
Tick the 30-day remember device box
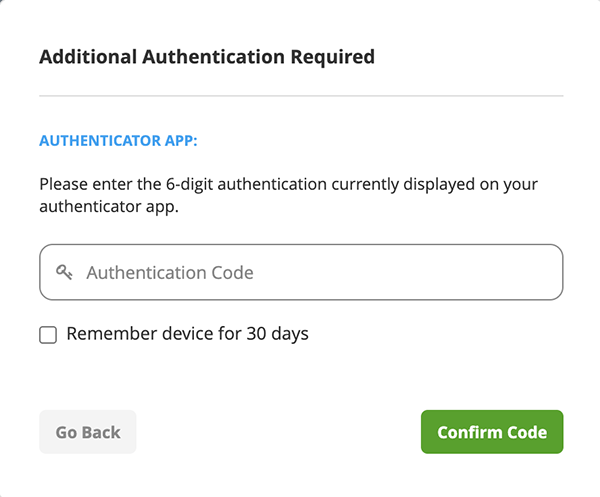[x=48, y=335]
